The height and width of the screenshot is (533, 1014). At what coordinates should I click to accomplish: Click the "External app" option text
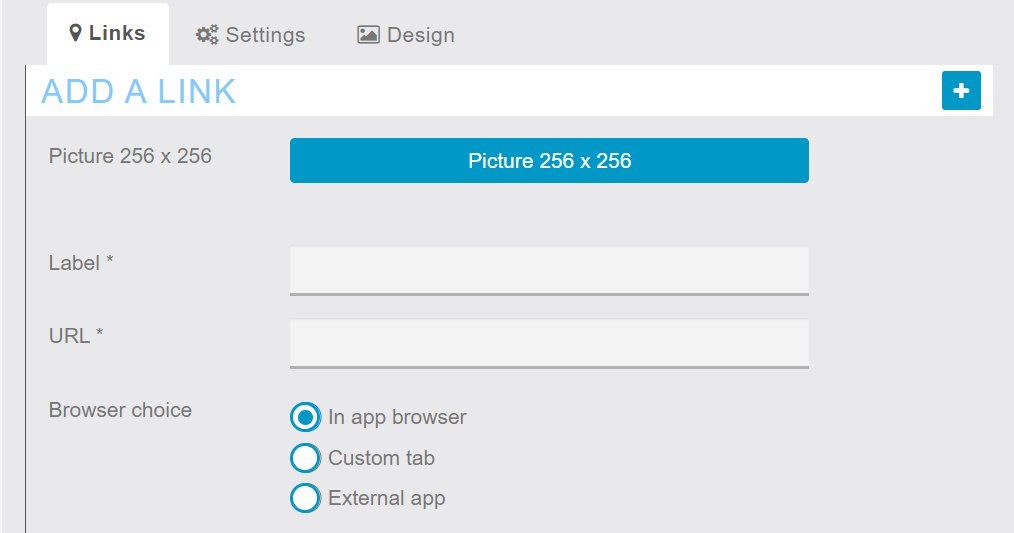[386, 498]
